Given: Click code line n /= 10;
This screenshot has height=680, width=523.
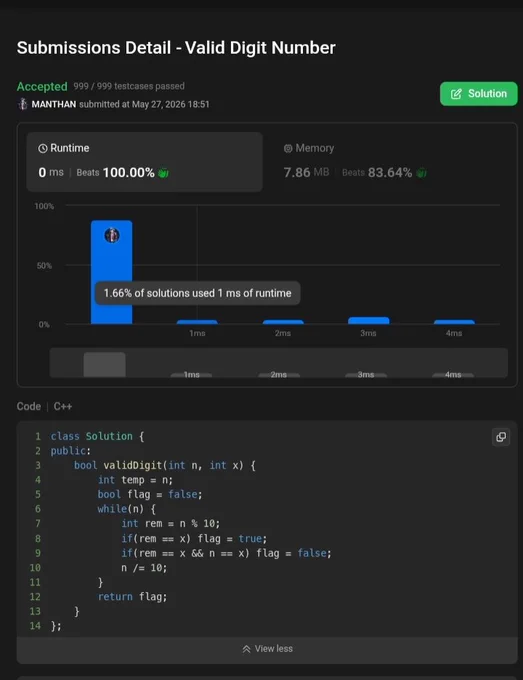Looking at the screenshot, I should tap(144, 568).
